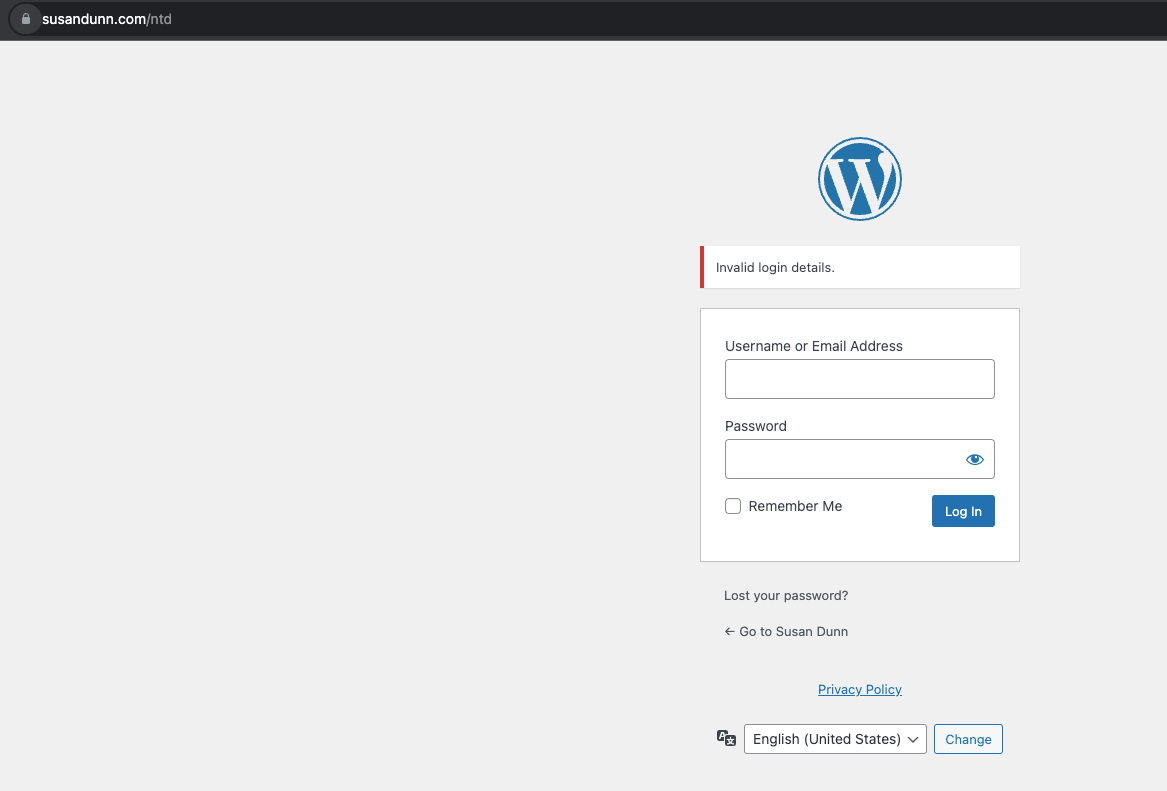Click the WordPress logo
This screenshot has width=1167, height=791.
pos(860,179)
